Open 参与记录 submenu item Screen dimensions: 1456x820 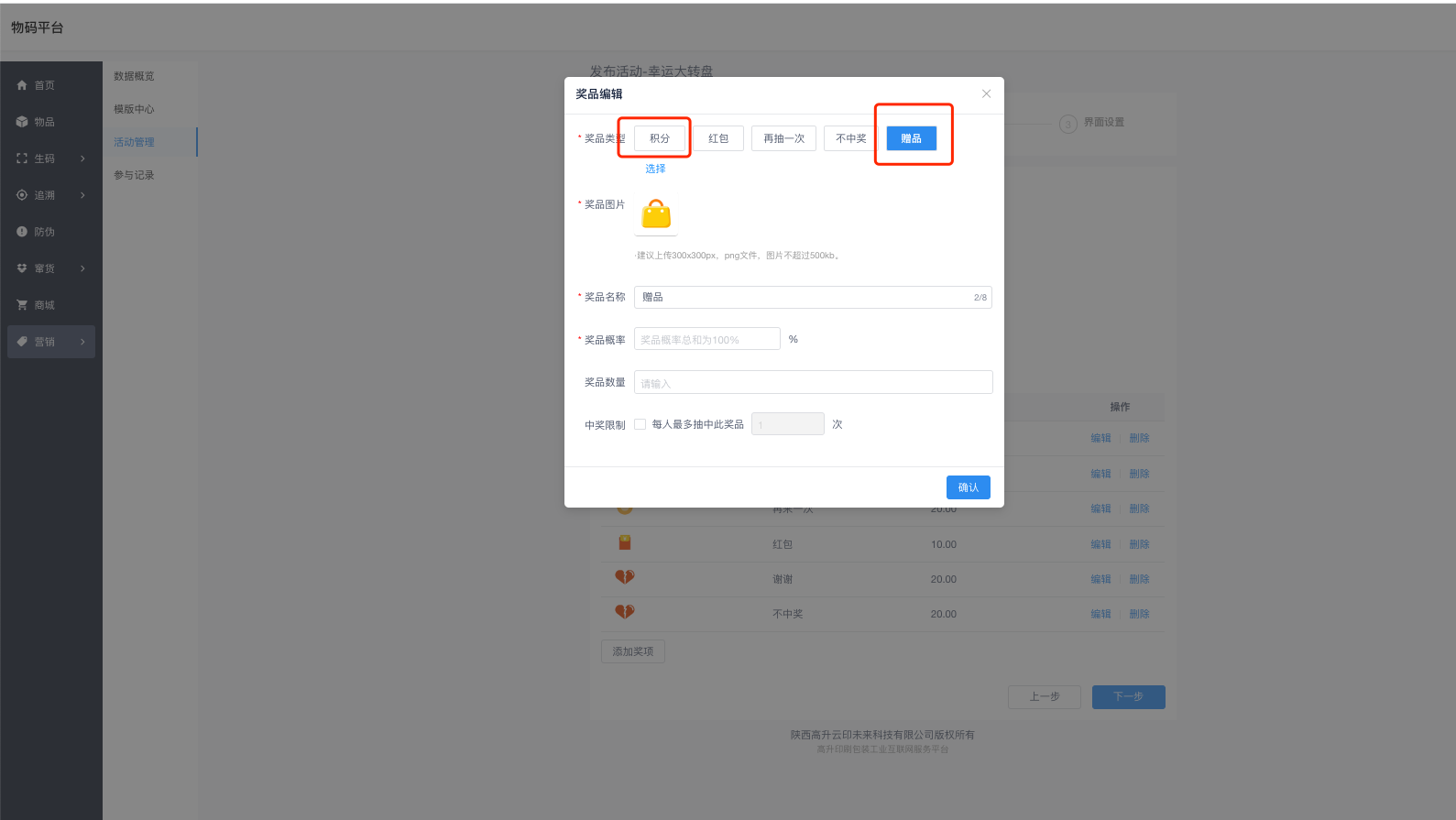point(134,175)
